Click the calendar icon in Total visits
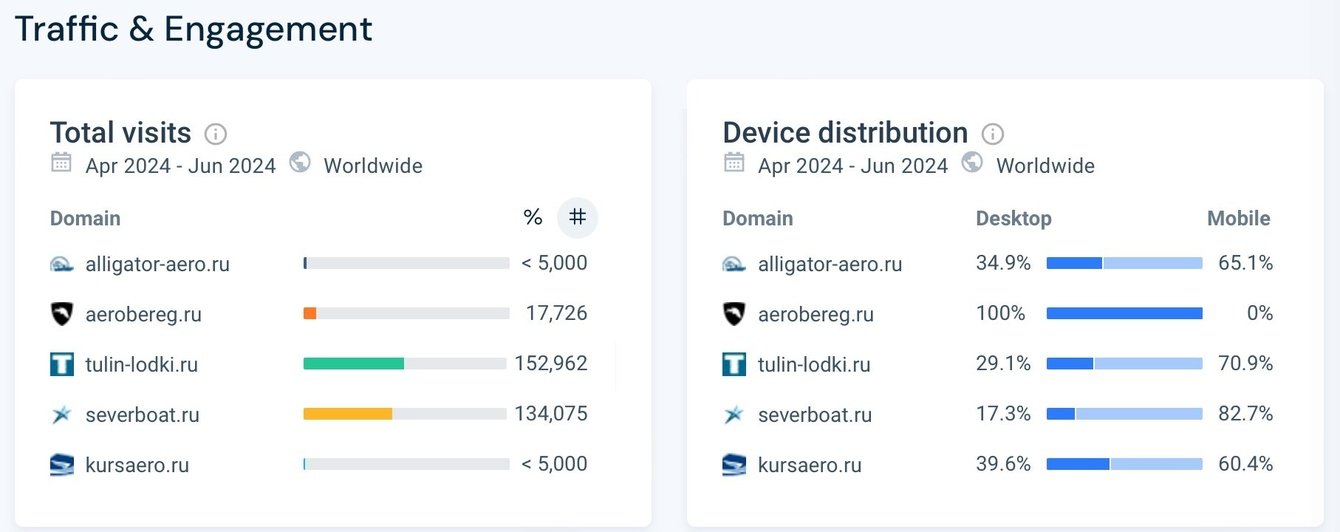This screenshot has width=1340, height=532. 61,163
